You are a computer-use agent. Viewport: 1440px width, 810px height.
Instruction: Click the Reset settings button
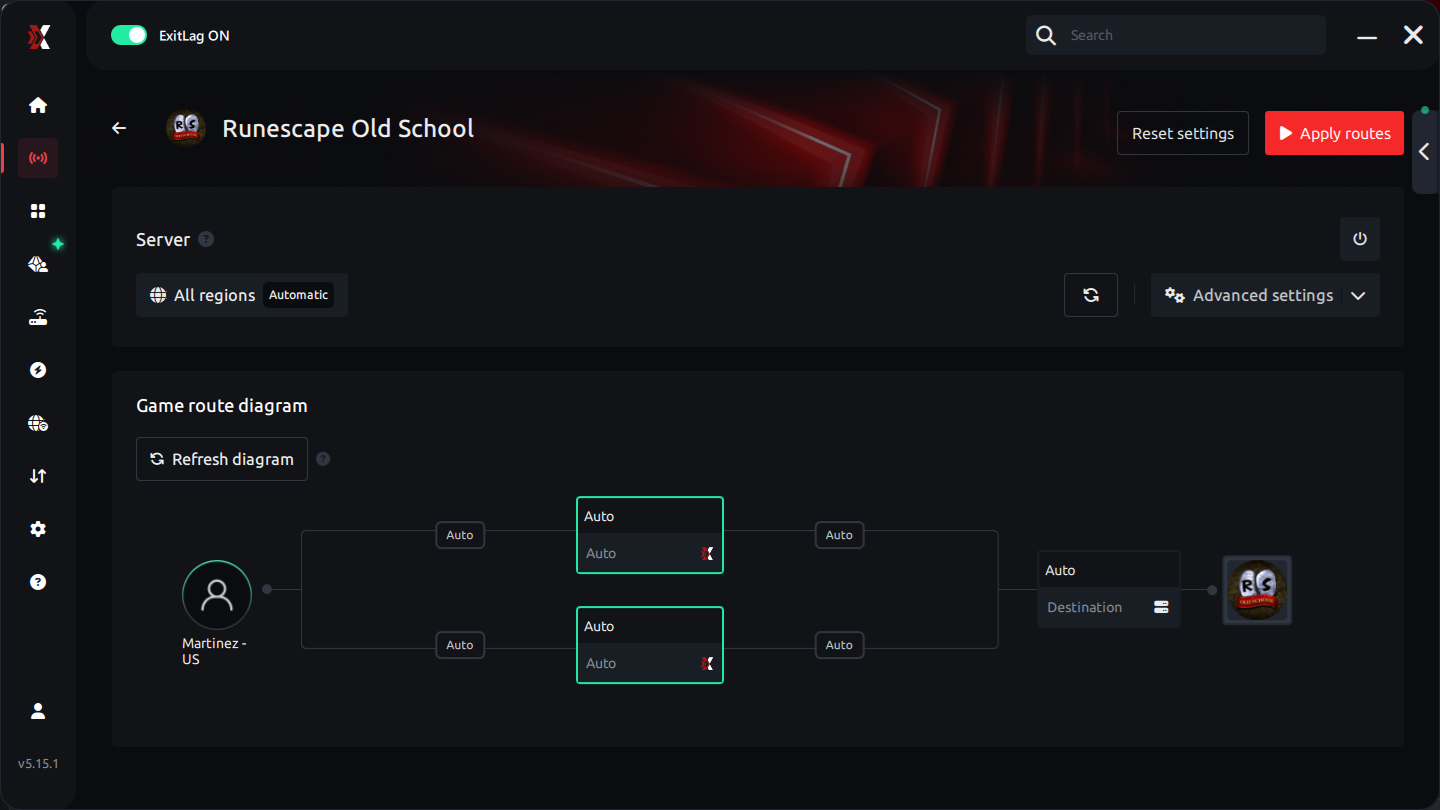click(1182, 133)
